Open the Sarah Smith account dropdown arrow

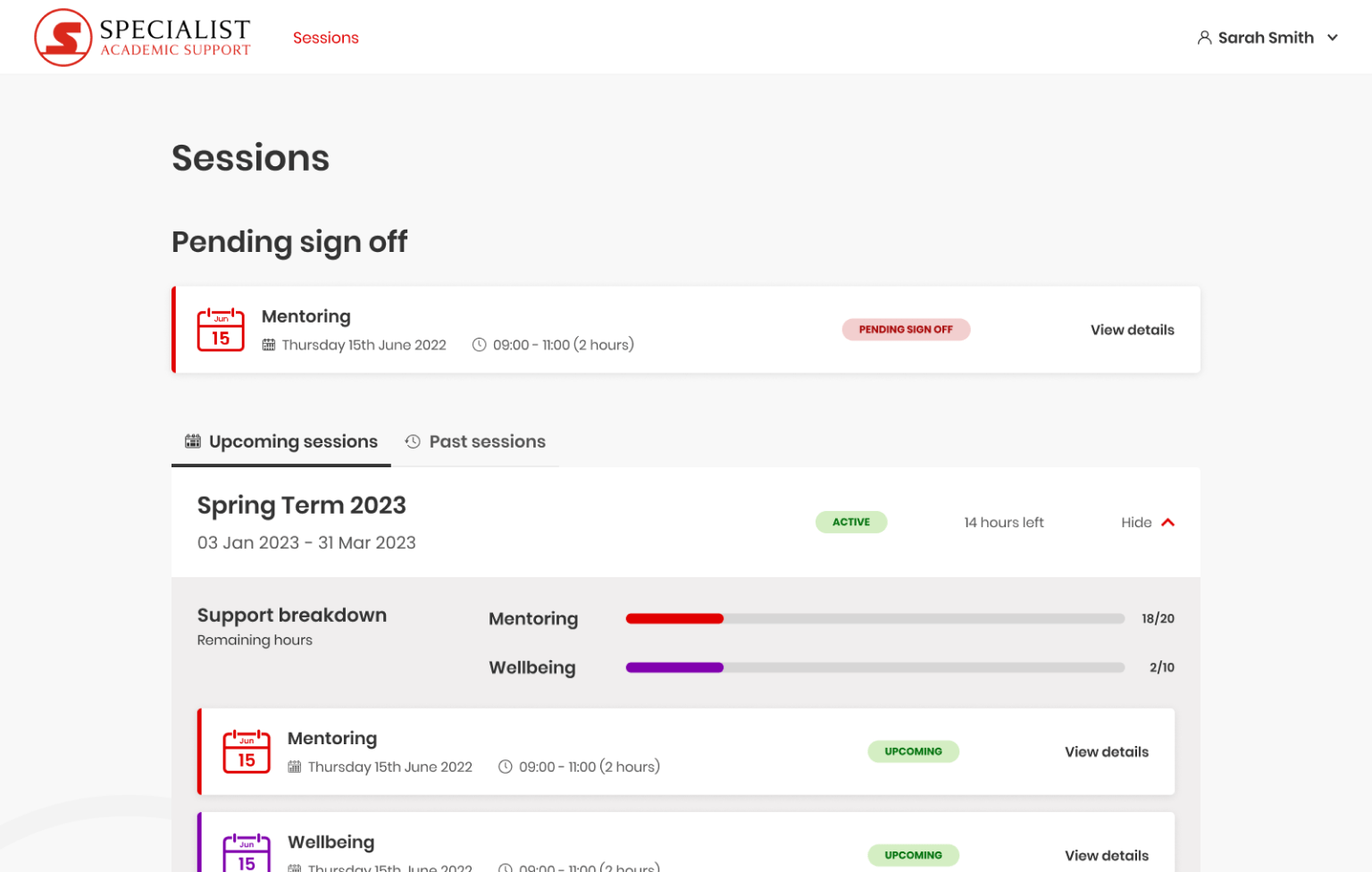click(x=1333, y=38)
